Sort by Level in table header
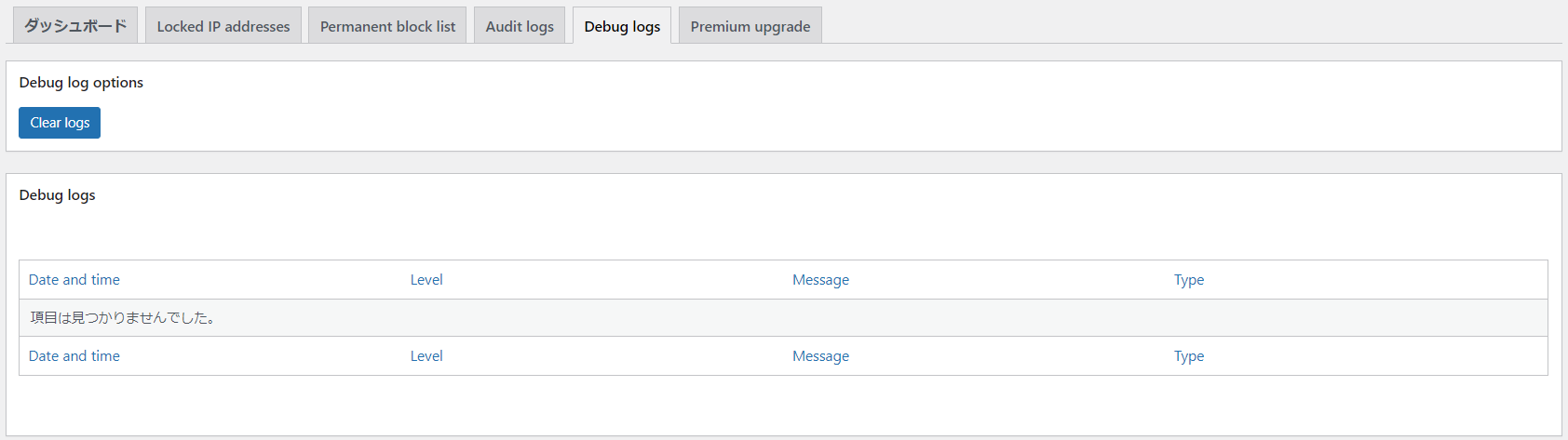Viewport: 1568px width, 440px height. pyautogui.click(x=426, y=280)
